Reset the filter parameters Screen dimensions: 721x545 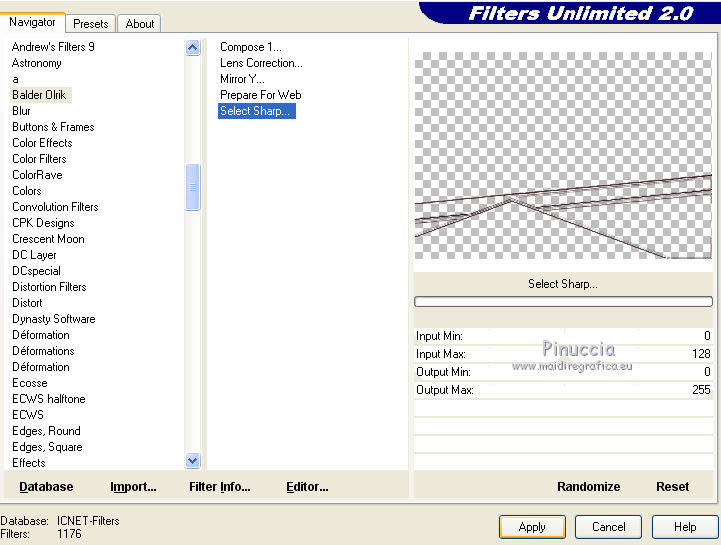coord(672,487)
